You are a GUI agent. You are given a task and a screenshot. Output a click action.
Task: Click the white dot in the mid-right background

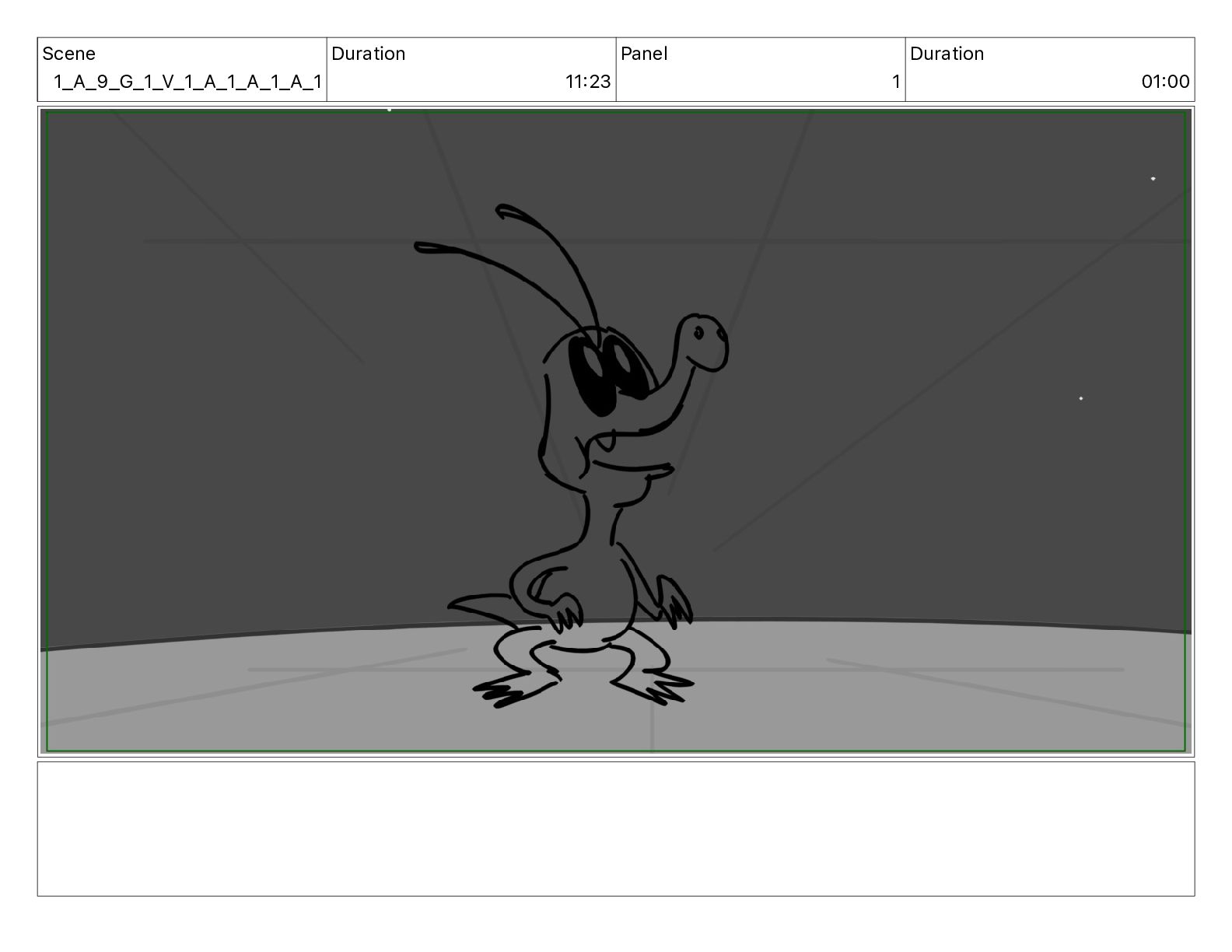click(1080, 398)
